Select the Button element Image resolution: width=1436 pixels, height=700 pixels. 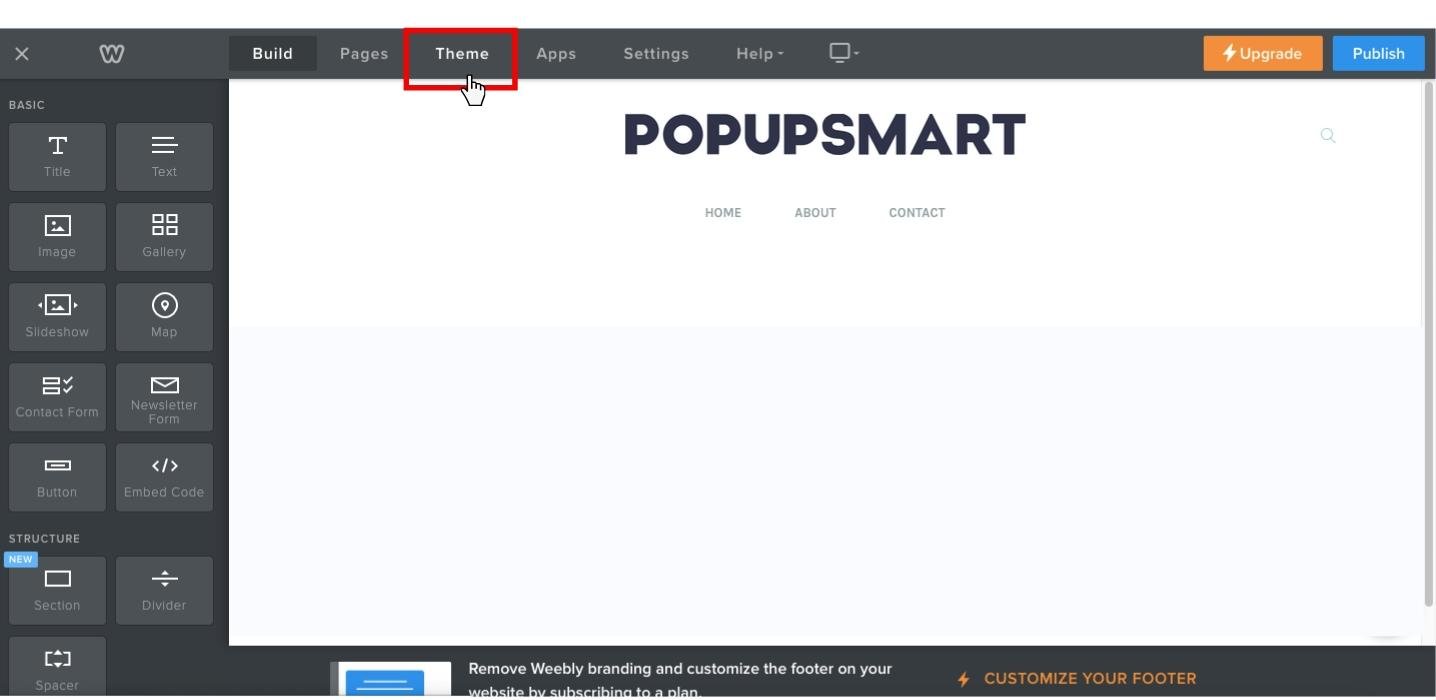click(57, 477)
